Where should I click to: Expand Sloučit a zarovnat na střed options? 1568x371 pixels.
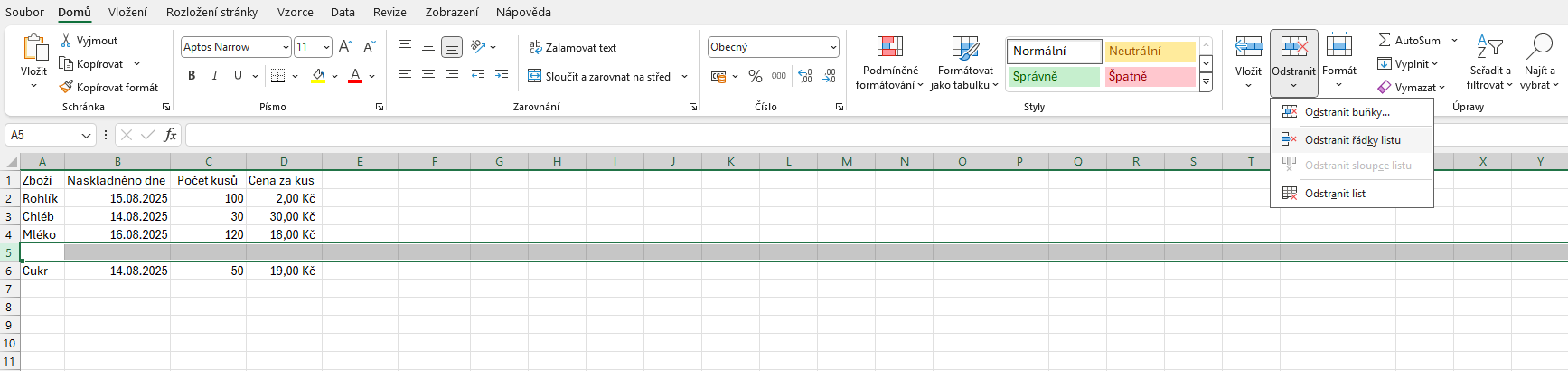[x=684, y=77]
